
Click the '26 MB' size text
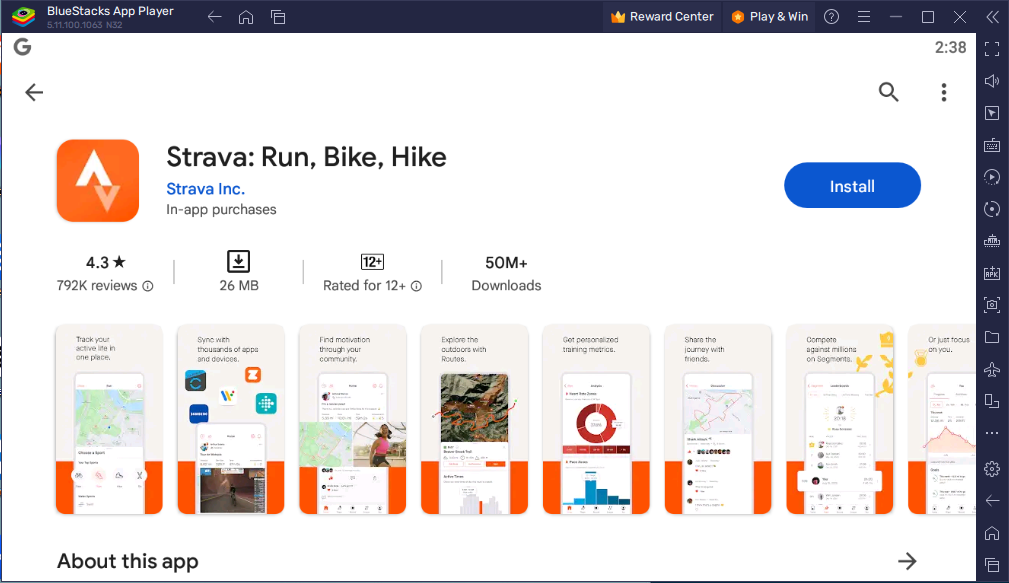tap(239, 286)
